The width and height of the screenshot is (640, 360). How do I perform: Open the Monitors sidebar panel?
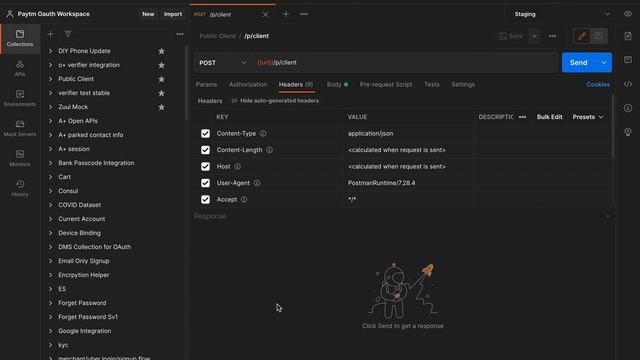[20, 158]
